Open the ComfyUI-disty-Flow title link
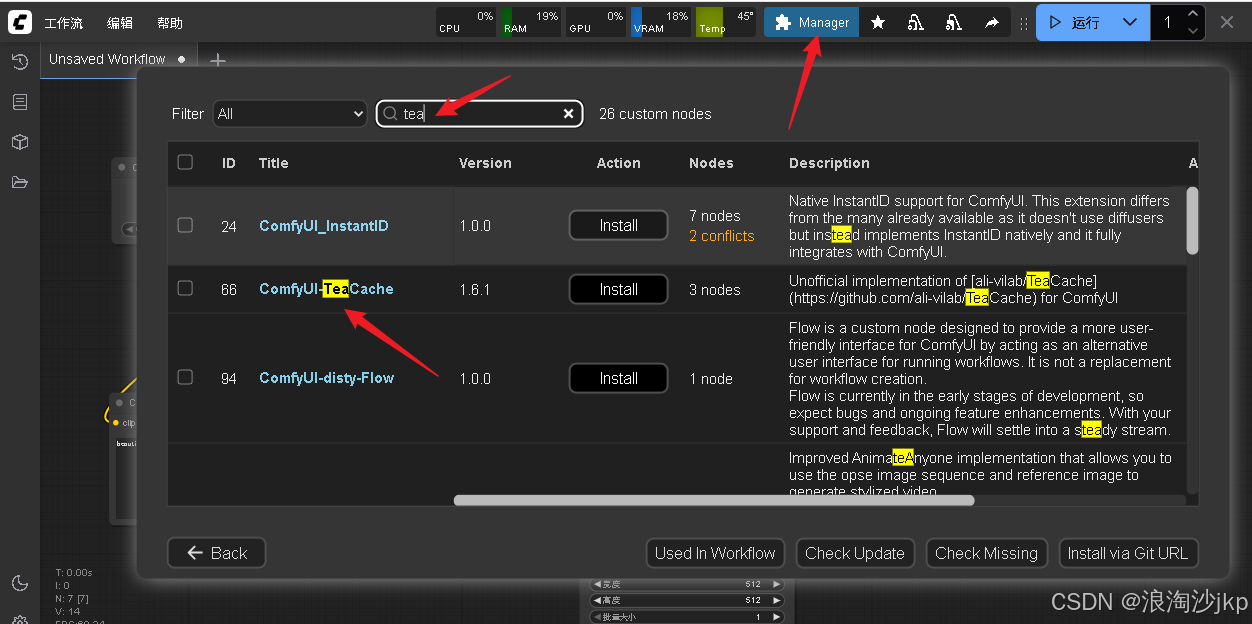This screenshot has width=1252, height=624. pyautogui.click(x=326, y=378)
